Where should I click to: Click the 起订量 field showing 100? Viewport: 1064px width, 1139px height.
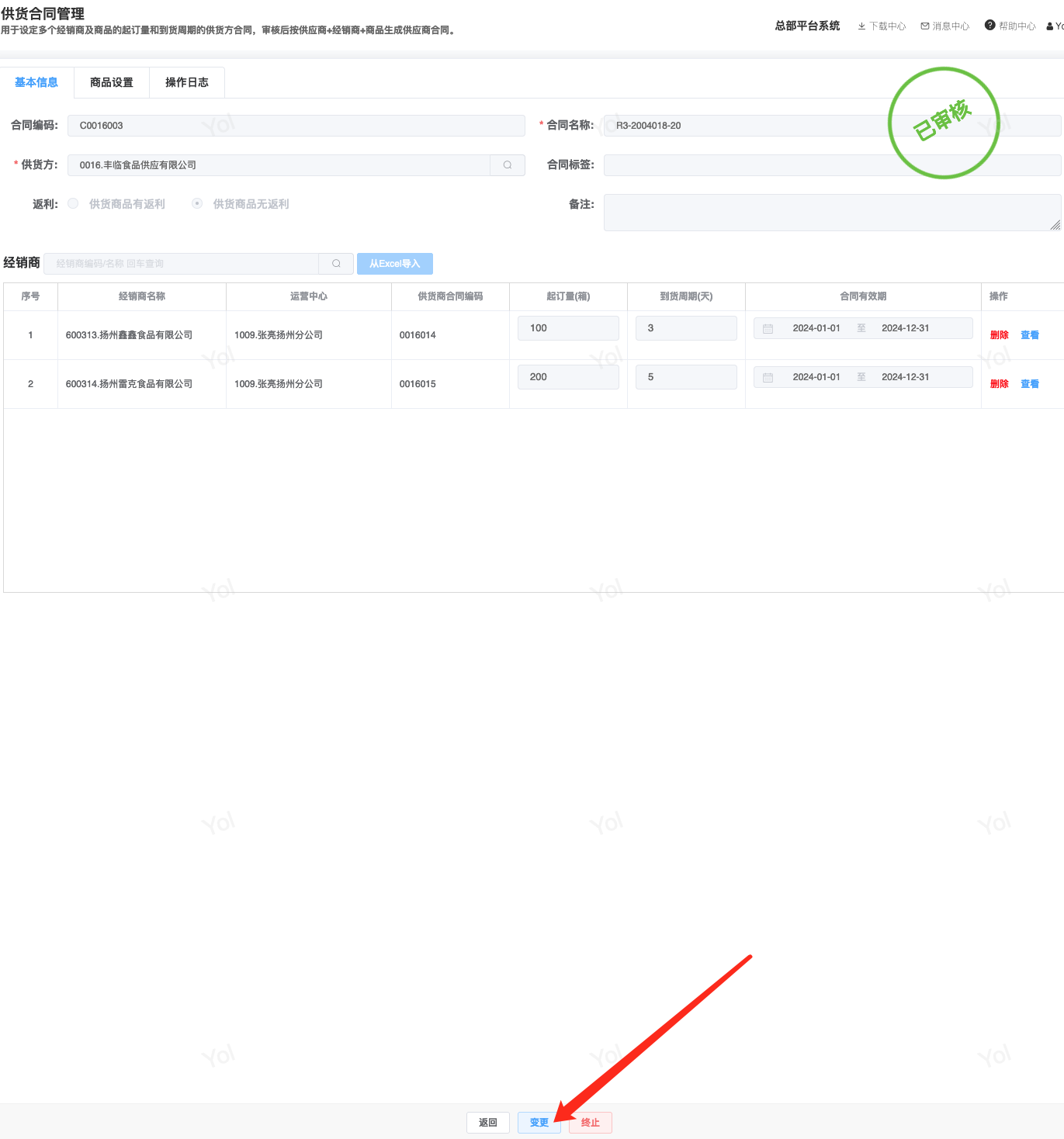[x=569, y=328]
